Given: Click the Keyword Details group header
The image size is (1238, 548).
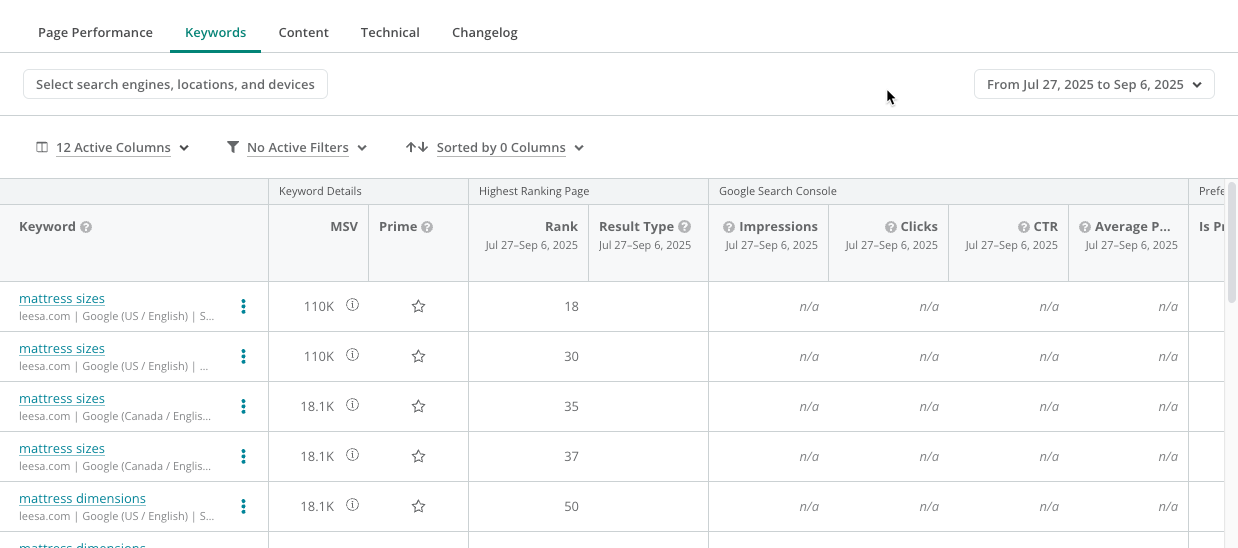Looking at the screenshot, I should pyautogui.click(x=320, y=191).
